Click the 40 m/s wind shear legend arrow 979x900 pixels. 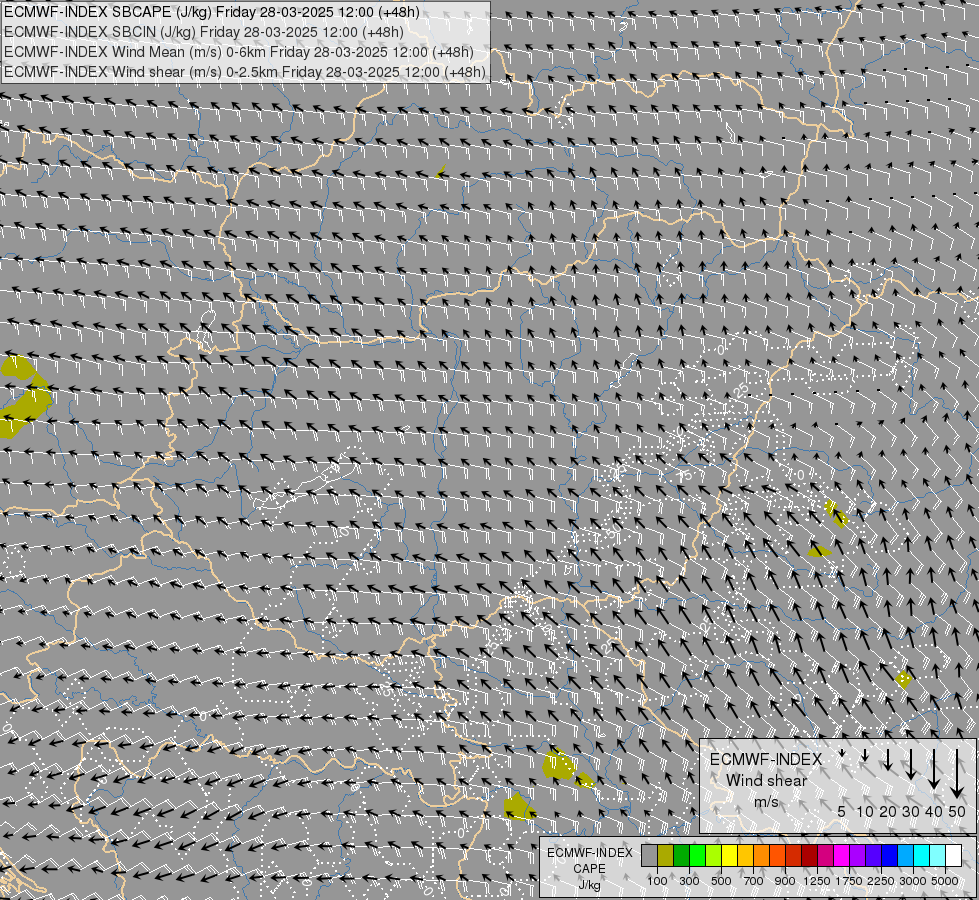[934, 769]
